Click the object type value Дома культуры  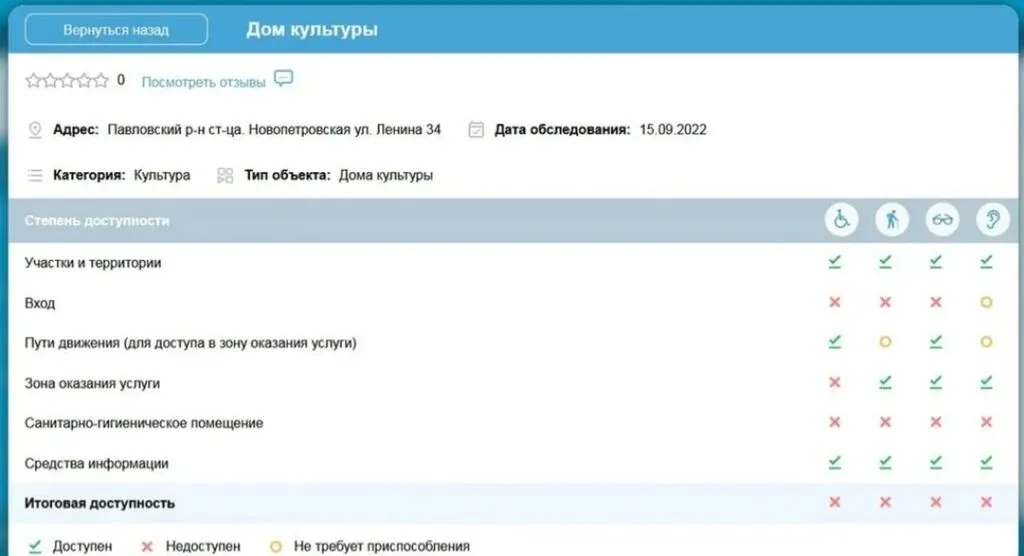[x=386, y=175]
